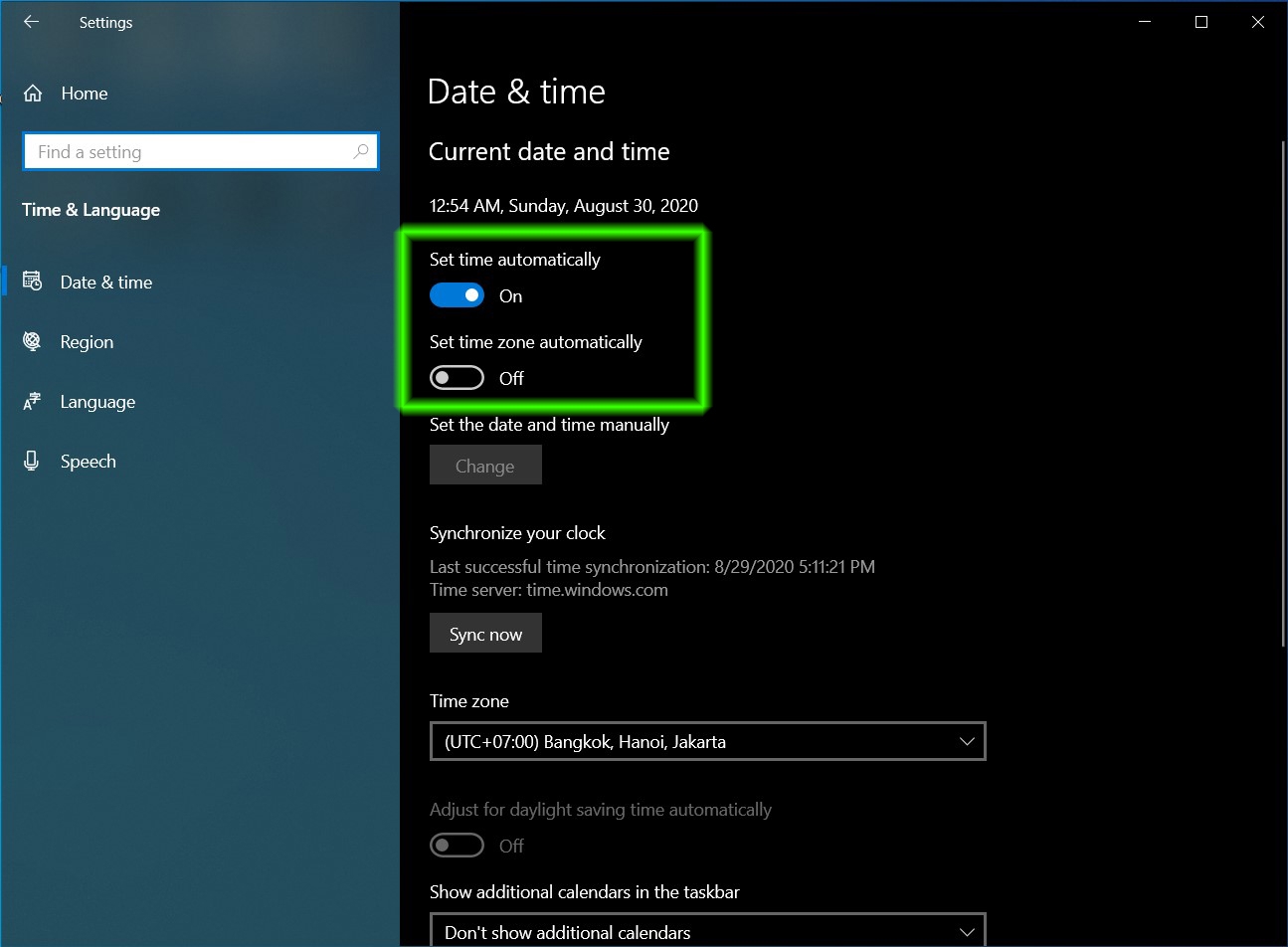Screen dimensions: 1288x947
Task: Click the vertical scrollbar on the right
Action: (1282, 393)
